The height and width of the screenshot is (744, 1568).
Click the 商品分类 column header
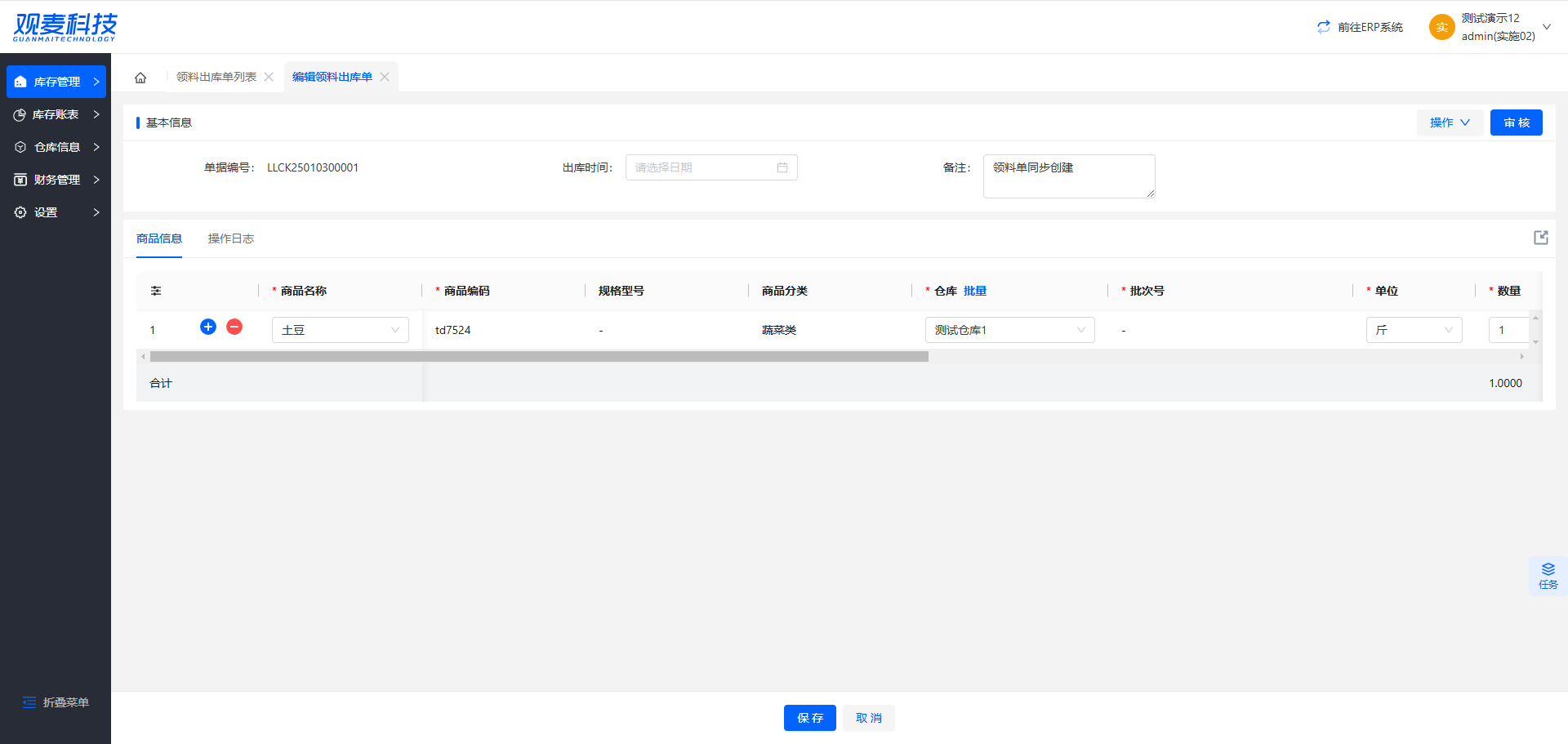pyautogui.click(x=785, y=291)
